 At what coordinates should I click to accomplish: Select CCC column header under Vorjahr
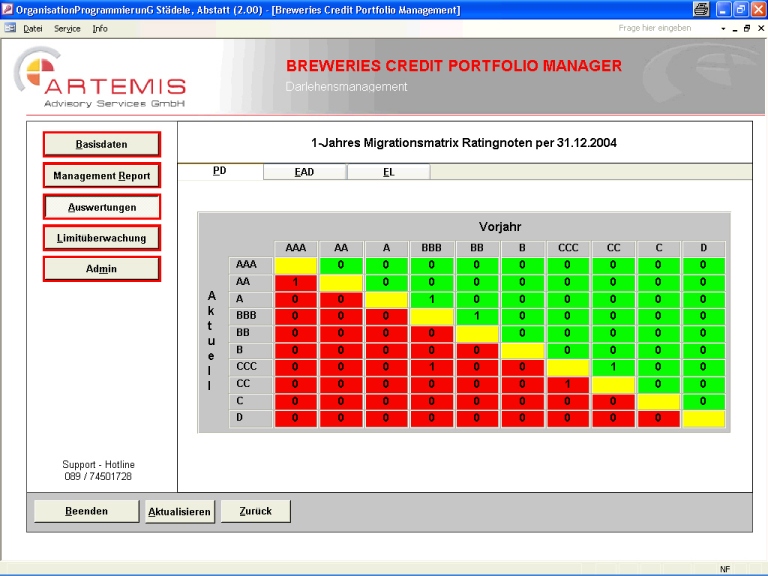(x=568, y=248)
